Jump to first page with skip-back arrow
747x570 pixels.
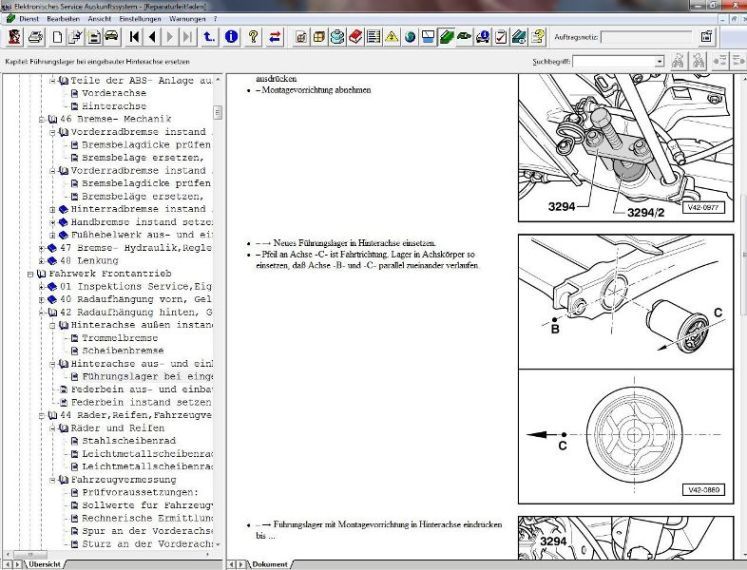tap(135, 37)
